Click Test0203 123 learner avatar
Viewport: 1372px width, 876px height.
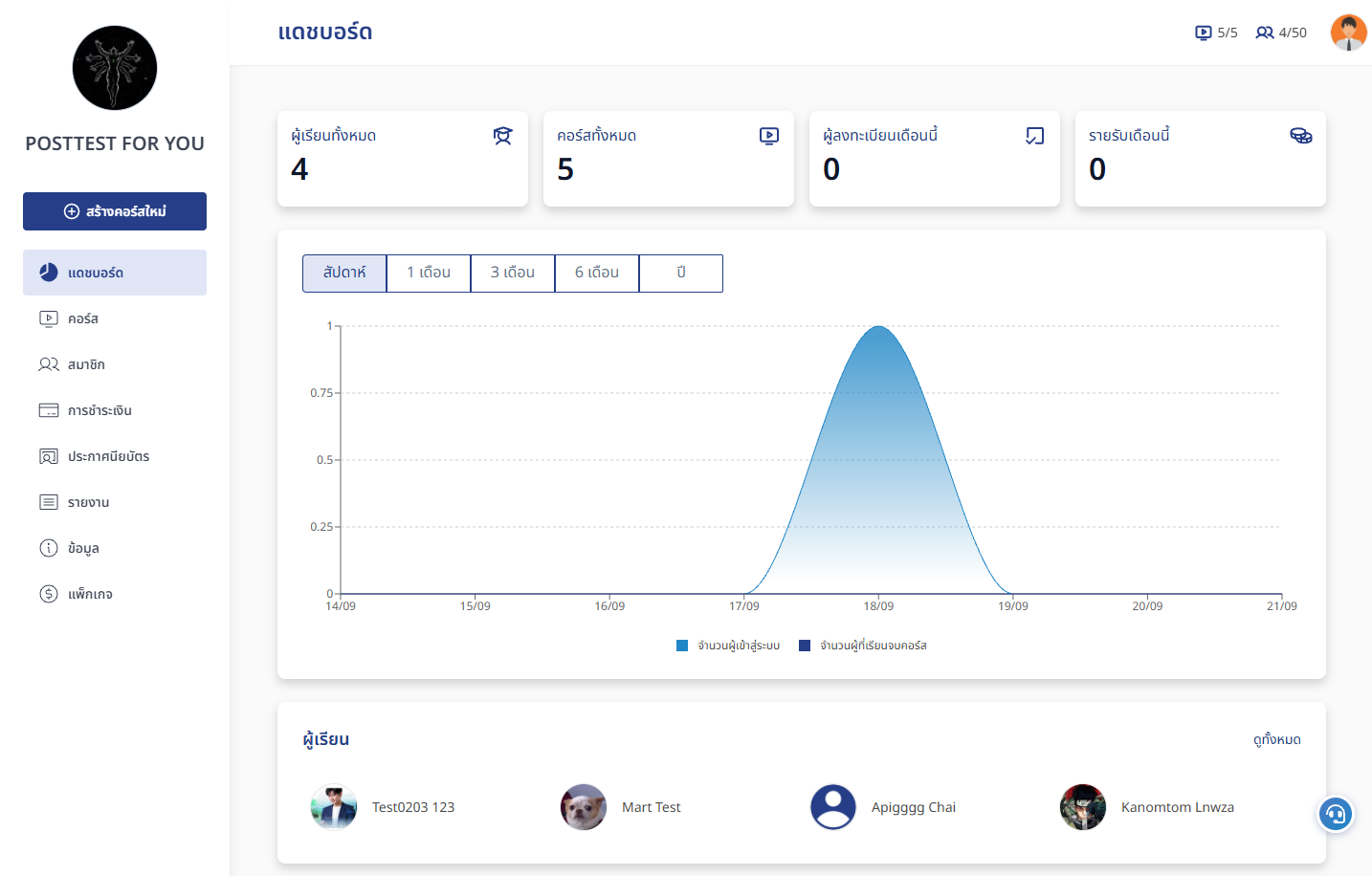point(334,807)
